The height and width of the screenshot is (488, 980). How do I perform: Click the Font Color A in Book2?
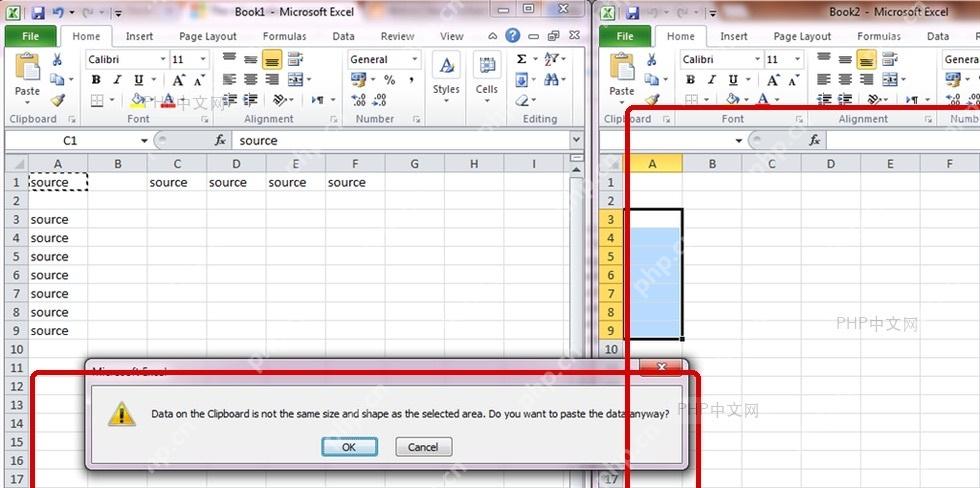coord(762,99)
